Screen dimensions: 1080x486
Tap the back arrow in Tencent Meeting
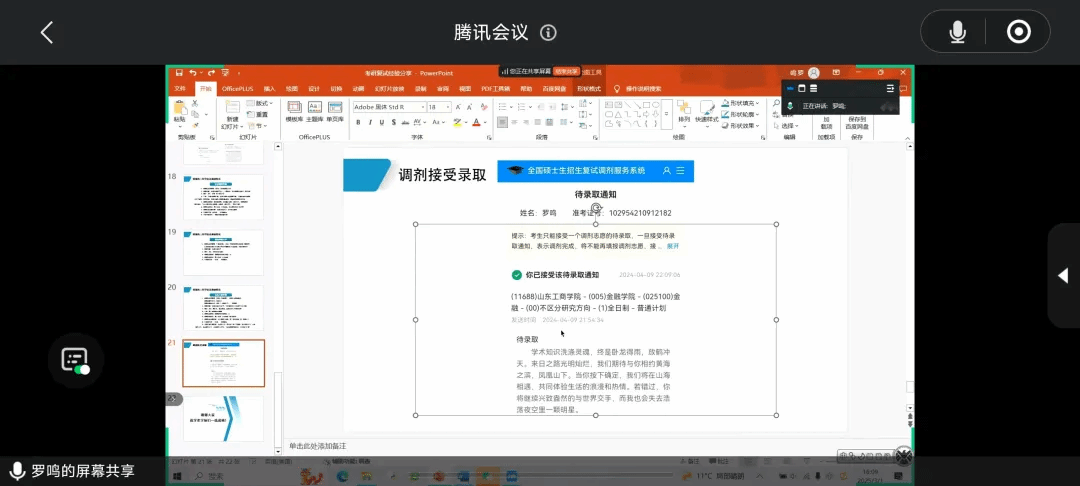(x=46, y=32)
